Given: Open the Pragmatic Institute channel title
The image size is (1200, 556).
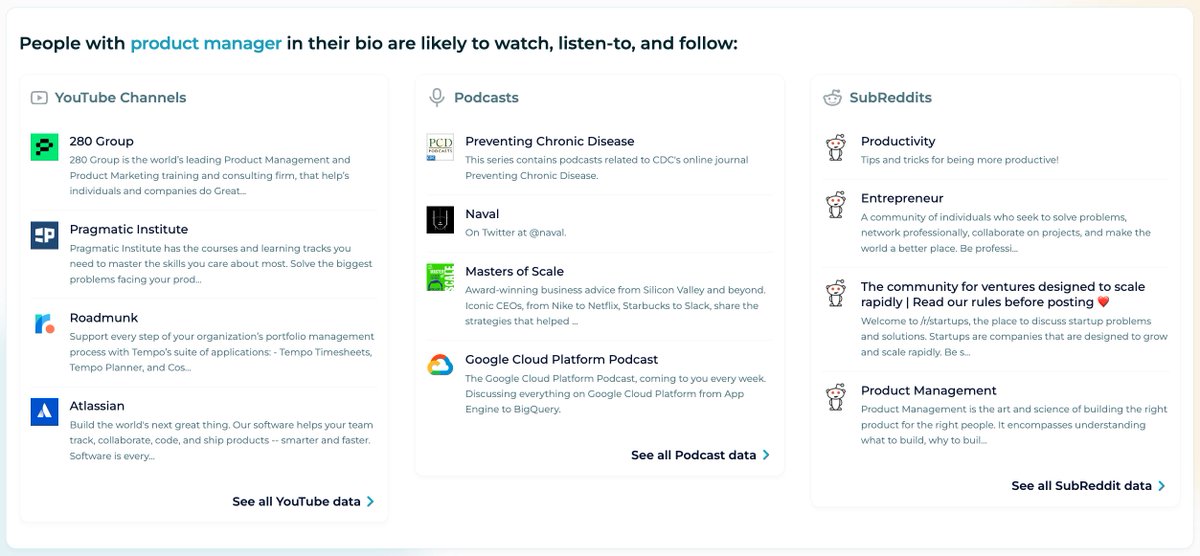Looking at the screenshot, I should point(129,229).
